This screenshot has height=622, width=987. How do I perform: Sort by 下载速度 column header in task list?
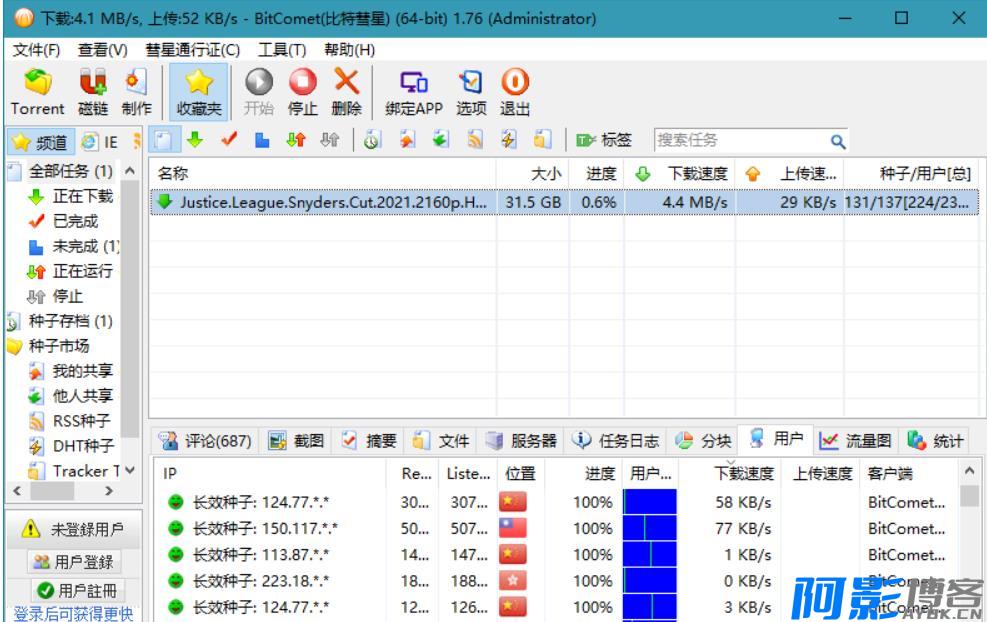tap(680, 173)
